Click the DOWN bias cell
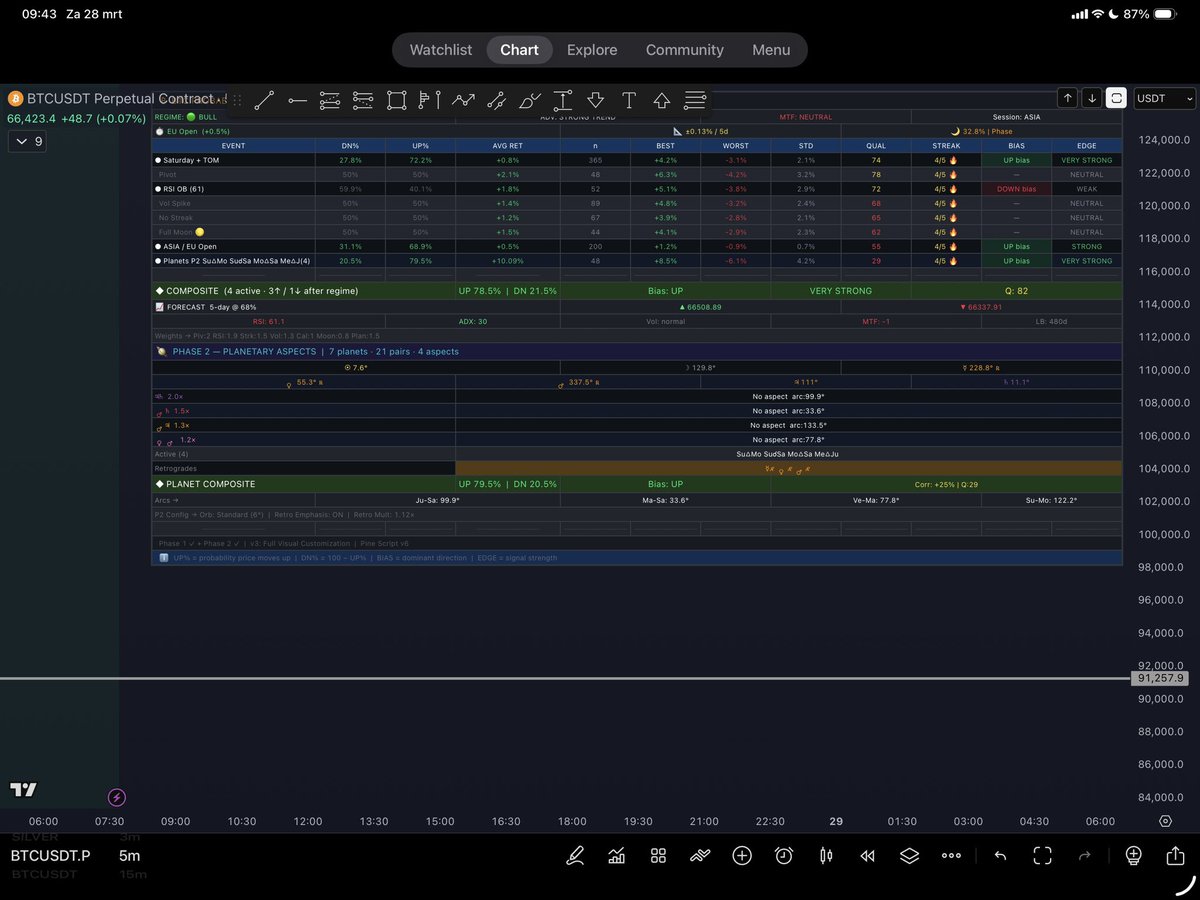 [1016, 189]
